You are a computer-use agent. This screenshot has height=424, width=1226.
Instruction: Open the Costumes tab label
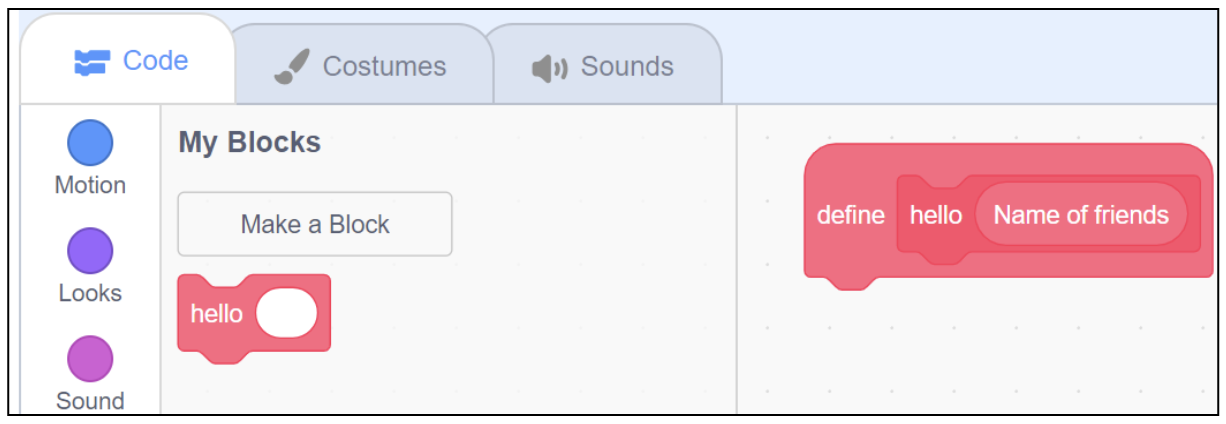tap(384, 67)
